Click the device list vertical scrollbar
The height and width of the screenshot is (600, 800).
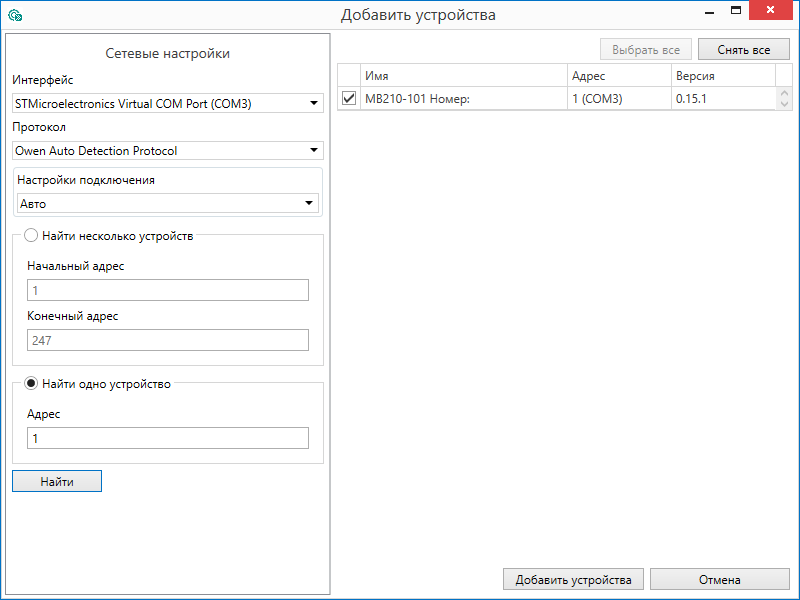point(784,99)
